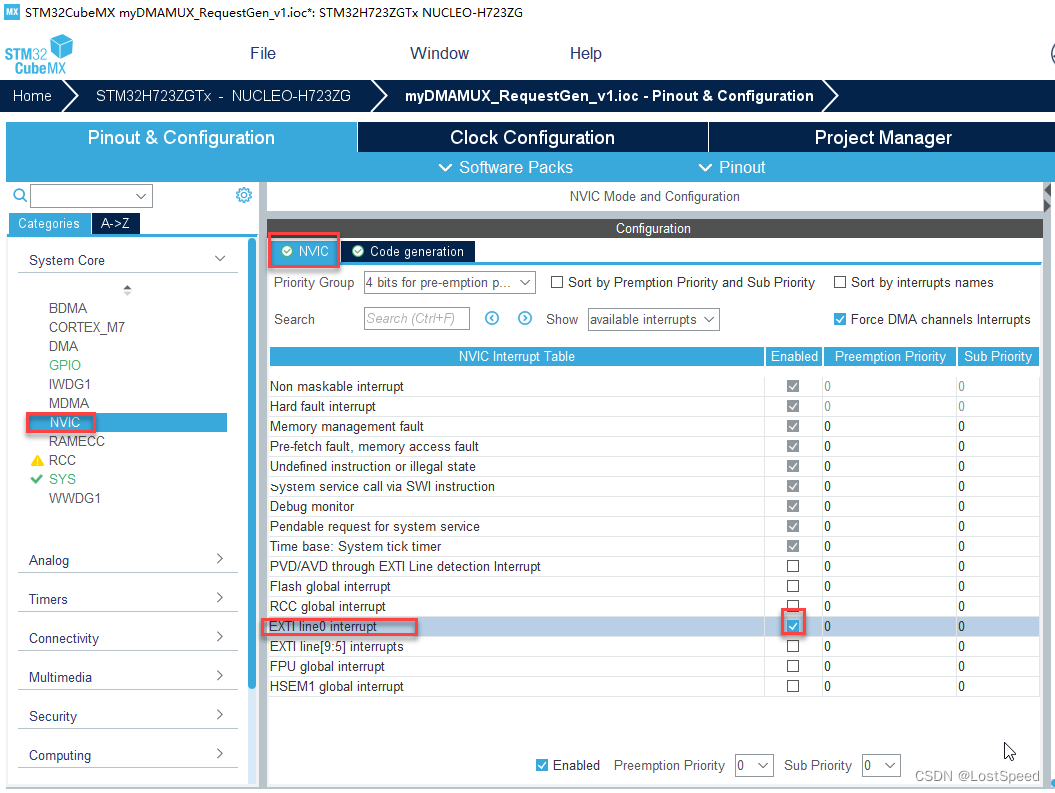Toggle the bottom Enabled checkbox

[542, 765]
